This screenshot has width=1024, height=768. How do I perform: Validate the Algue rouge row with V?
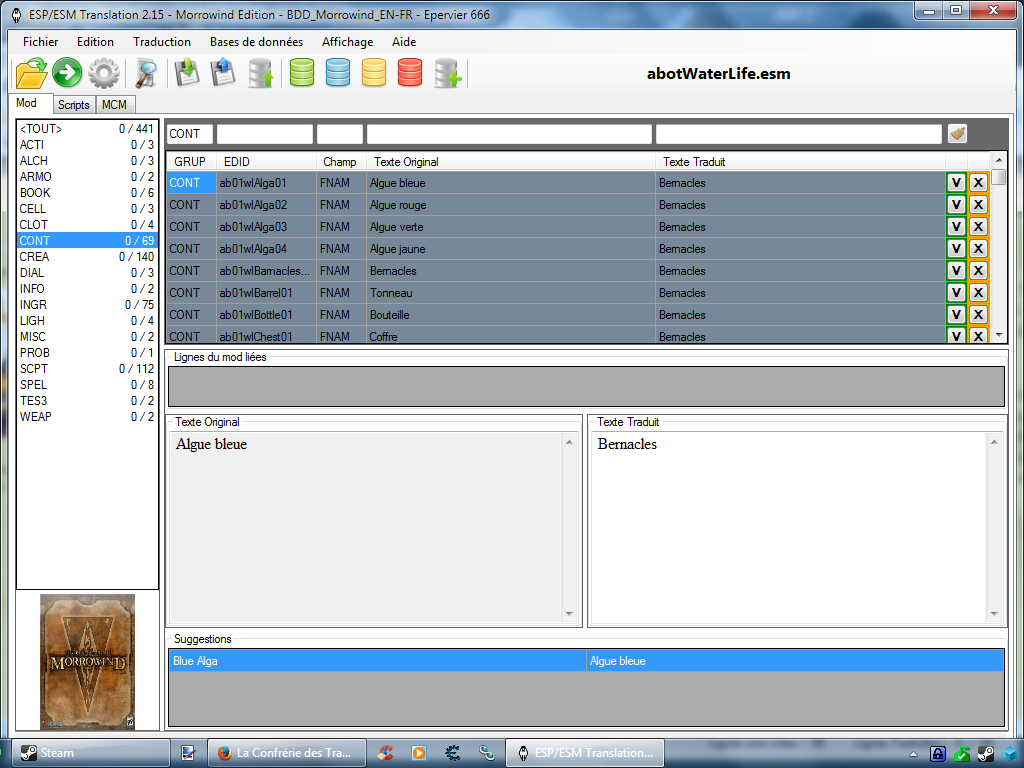[956, 204]
